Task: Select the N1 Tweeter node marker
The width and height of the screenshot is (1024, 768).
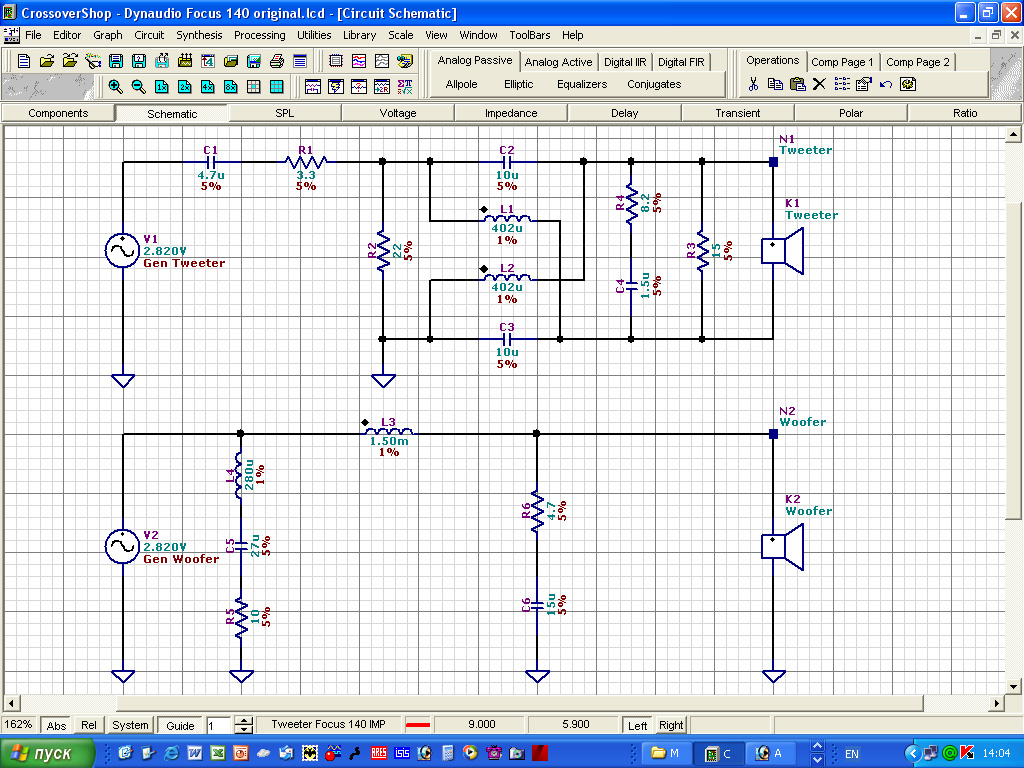Action: [773, 162]
